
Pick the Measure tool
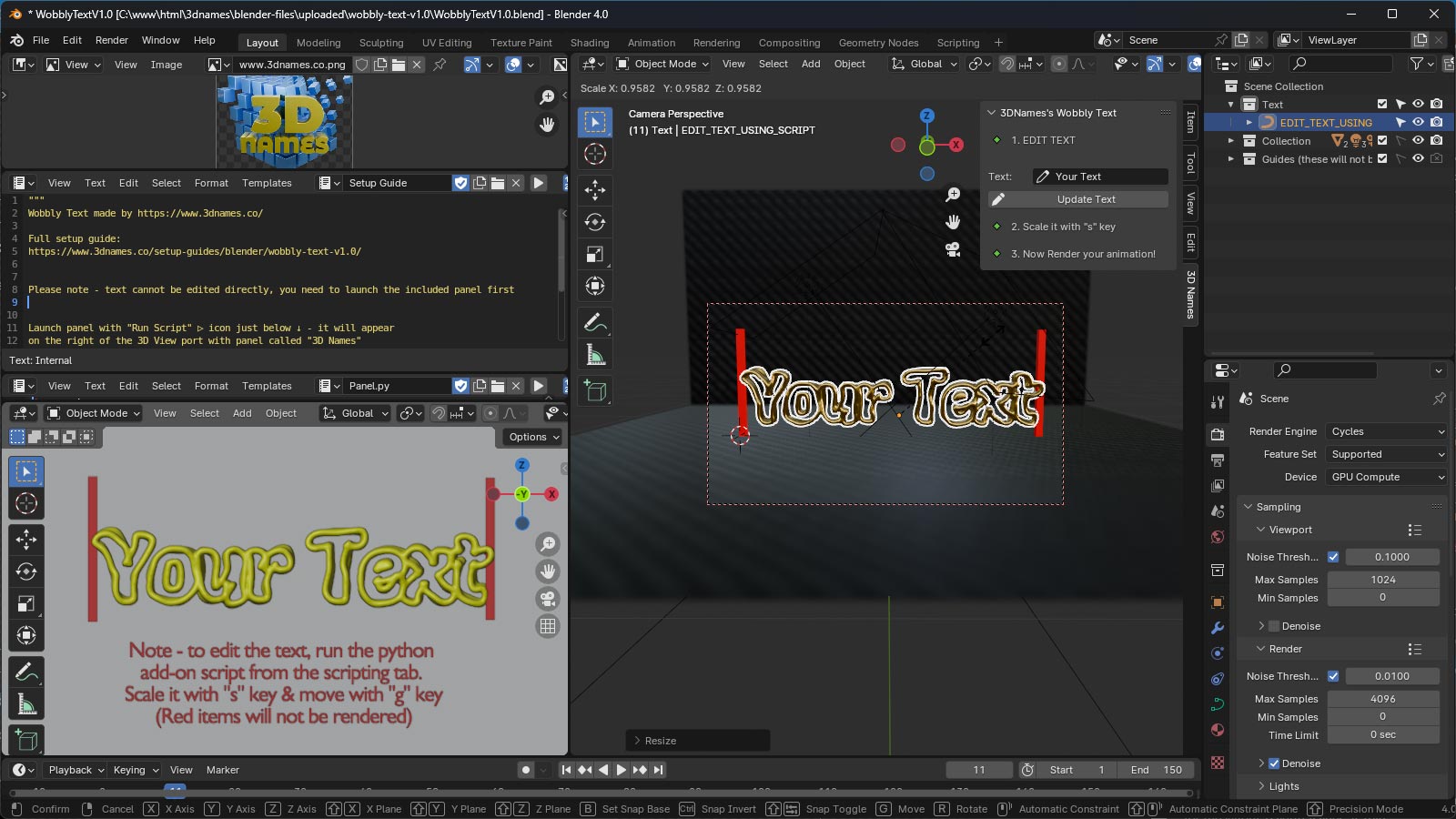tap(595, 355)
